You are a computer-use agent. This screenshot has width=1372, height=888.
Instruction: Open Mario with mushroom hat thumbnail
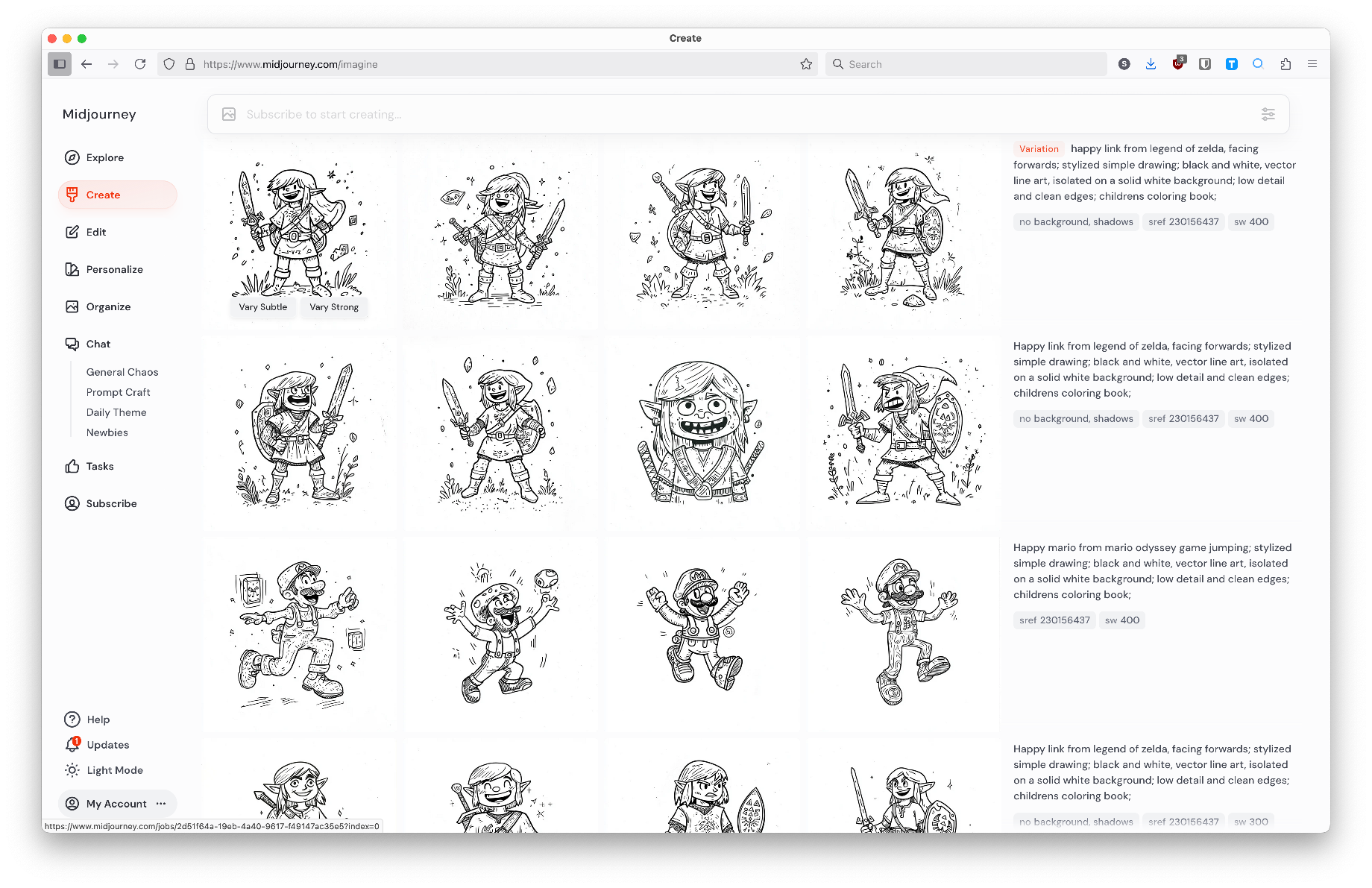(x=500, y=634)
